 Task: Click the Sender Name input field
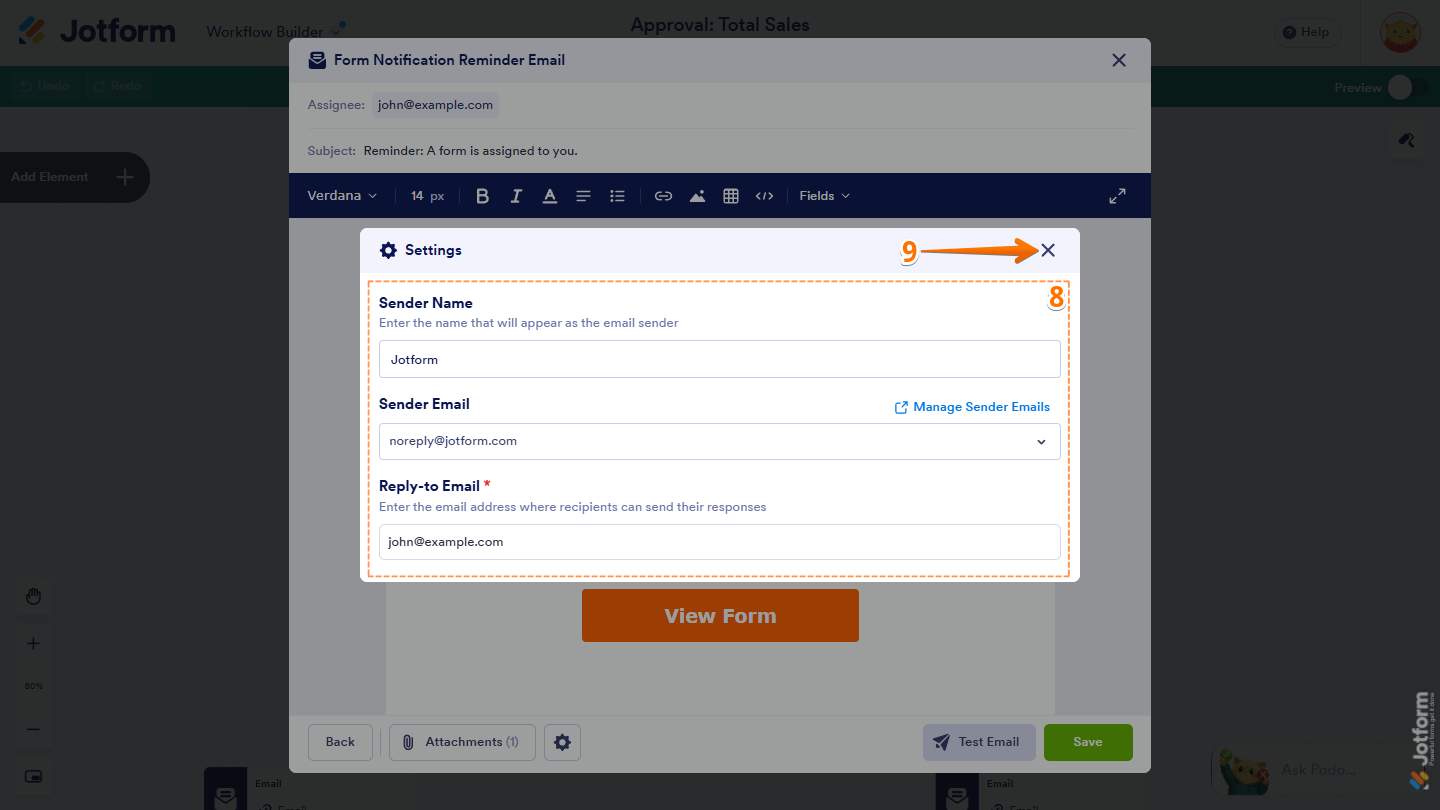coord(719,359)
